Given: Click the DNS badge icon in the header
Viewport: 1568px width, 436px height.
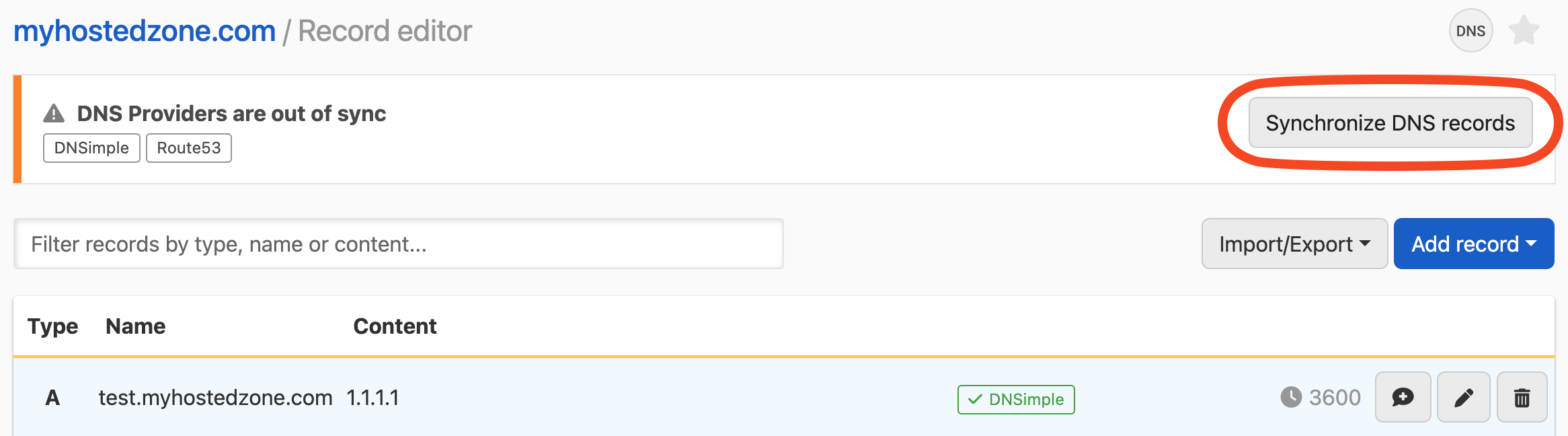Looking at the screenshot, I should 1470,30.
